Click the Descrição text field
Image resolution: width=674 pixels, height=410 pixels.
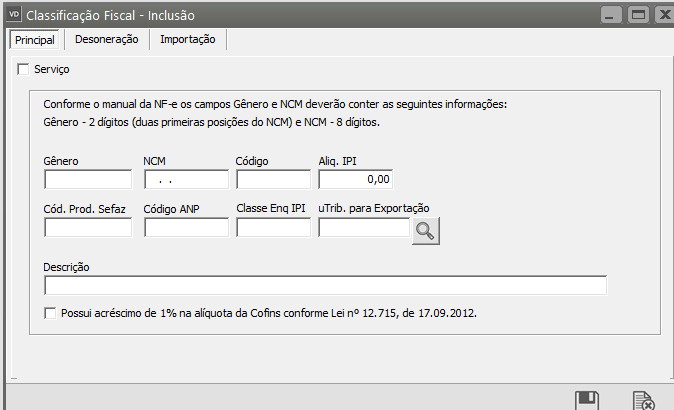coord(325,286)
